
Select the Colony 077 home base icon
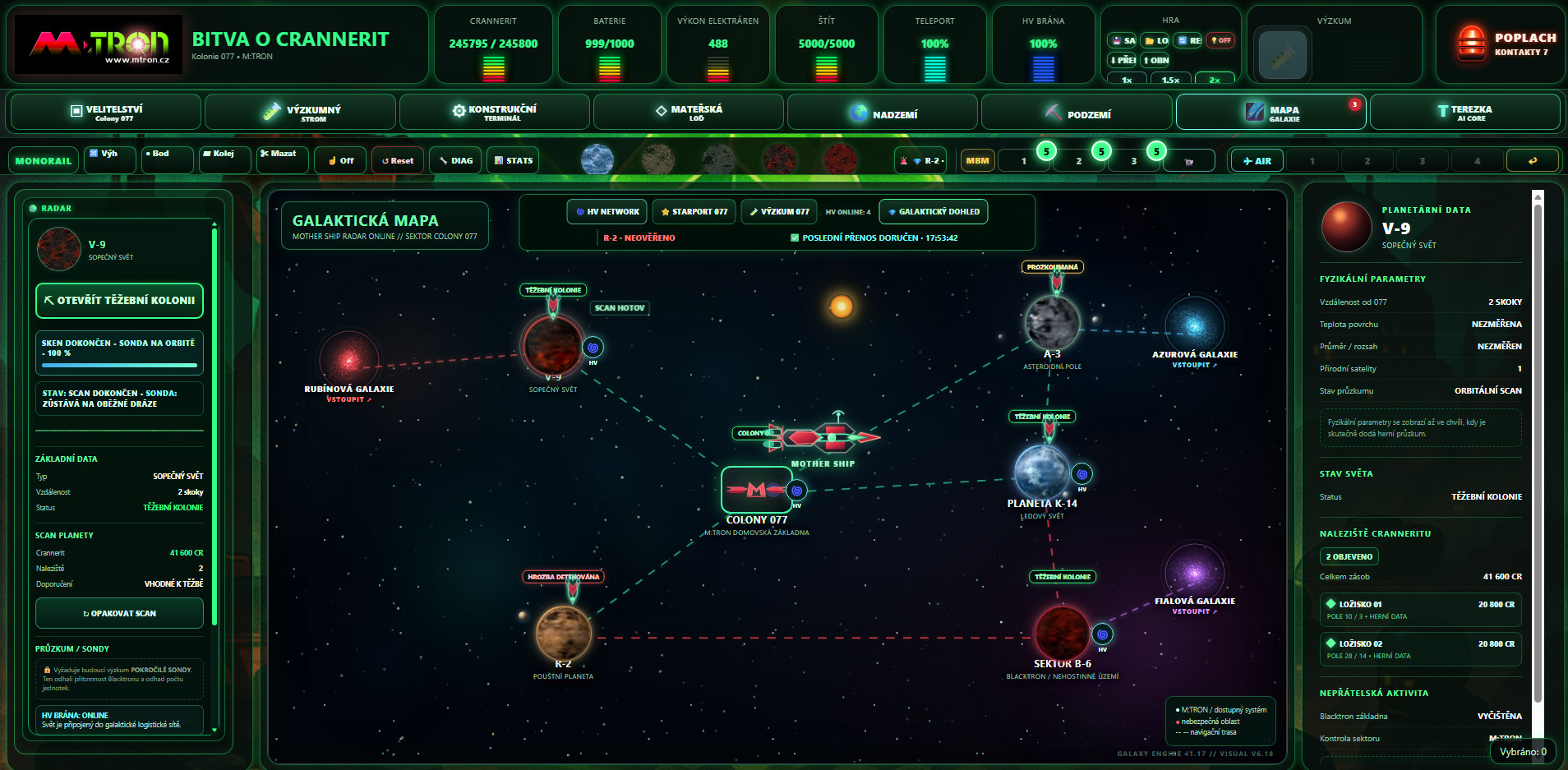pos(756,490)
